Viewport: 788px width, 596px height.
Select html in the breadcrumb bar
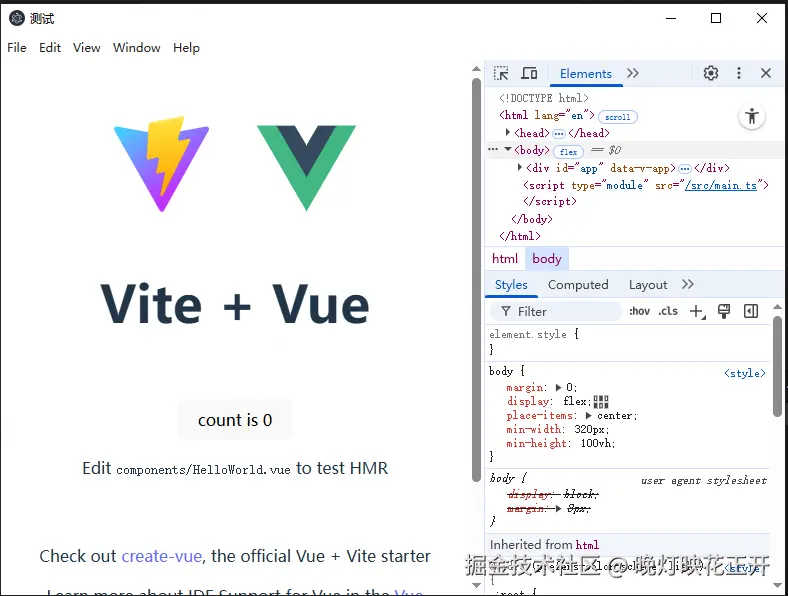point(505,259)
